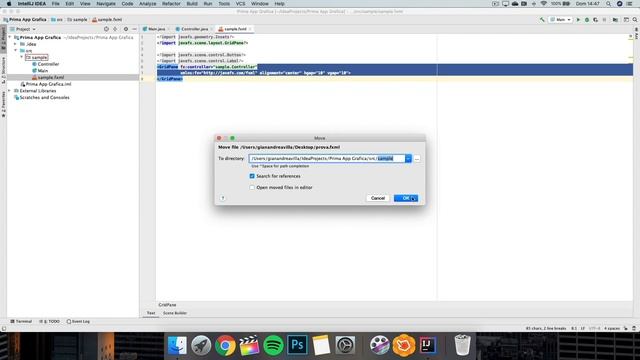Expand External Libraries
The height and width of the screenshot is (360, 640).
(x=10, y=91)
